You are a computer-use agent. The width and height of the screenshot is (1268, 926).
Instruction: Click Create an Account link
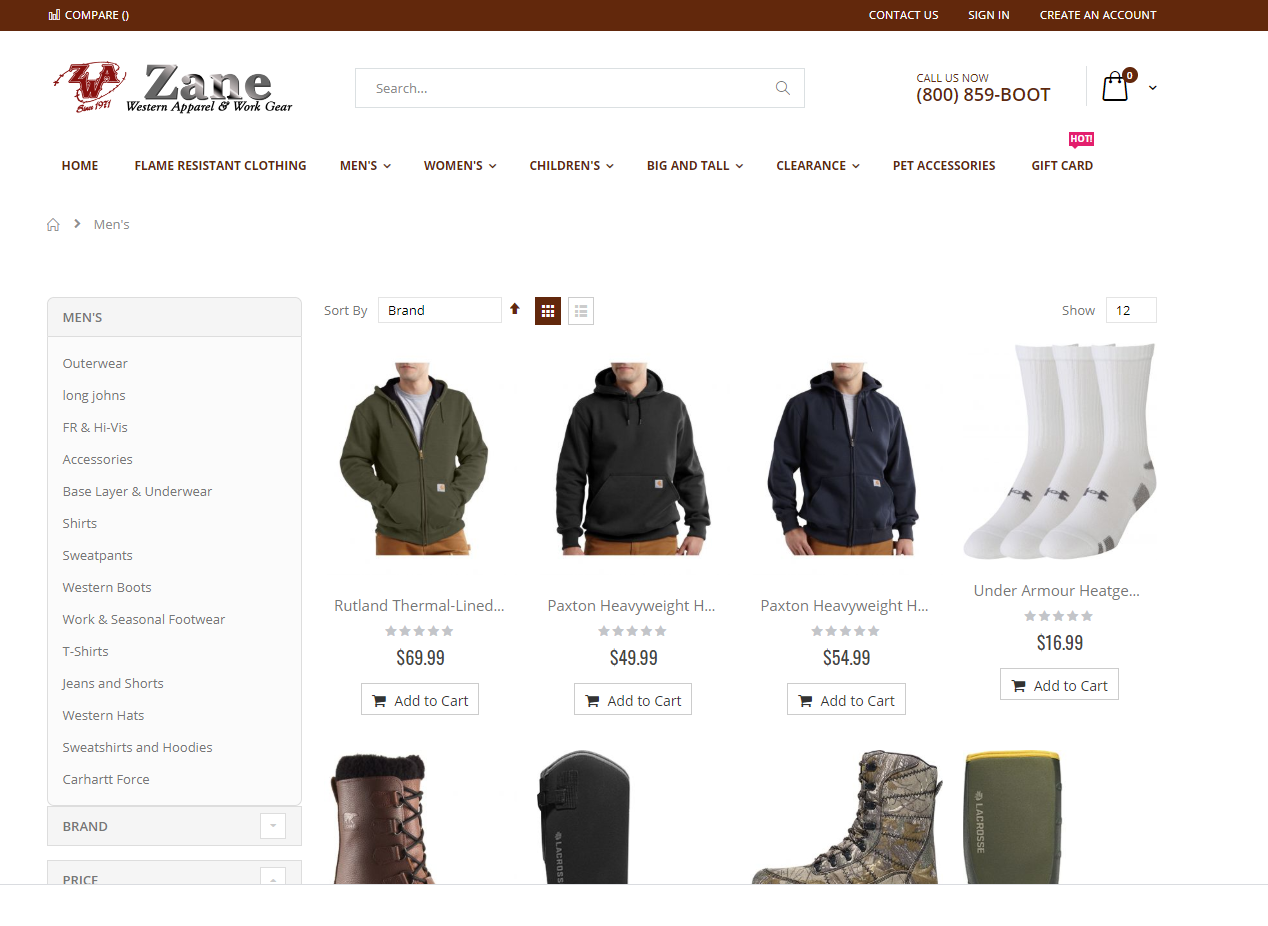1098,15
